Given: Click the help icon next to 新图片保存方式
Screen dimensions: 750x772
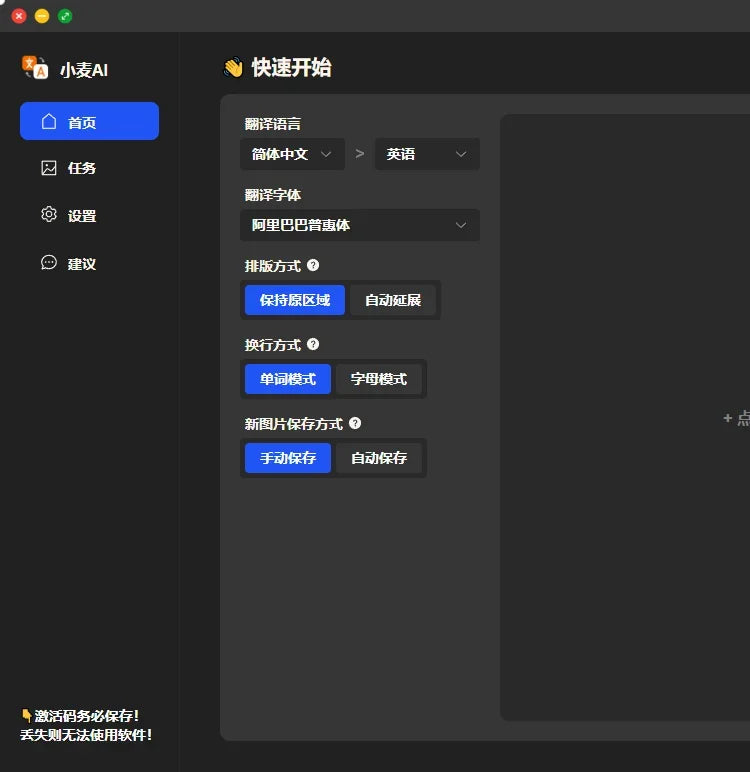Looking at the screenshot, I should [x=355, y=423].
